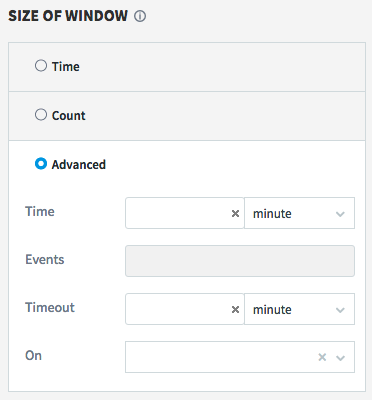Clear the Time value with the x icon
372x400 pixels.
coord(235,213)
